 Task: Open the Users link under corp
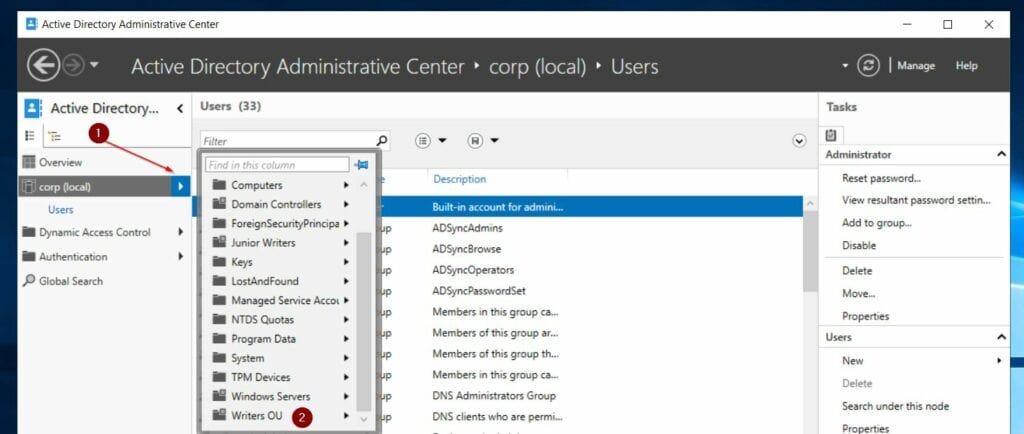click(x=60, y=209)
